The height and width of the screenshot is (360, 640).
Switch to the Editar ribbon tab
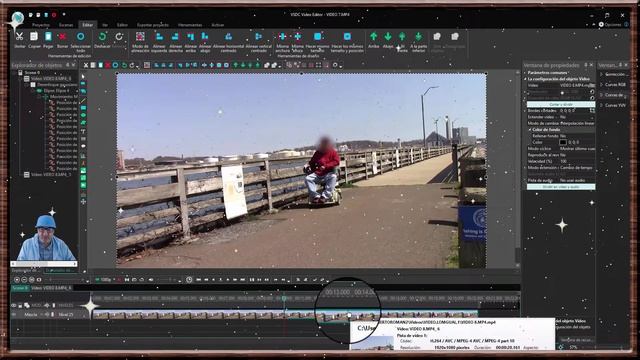(87, 25)
